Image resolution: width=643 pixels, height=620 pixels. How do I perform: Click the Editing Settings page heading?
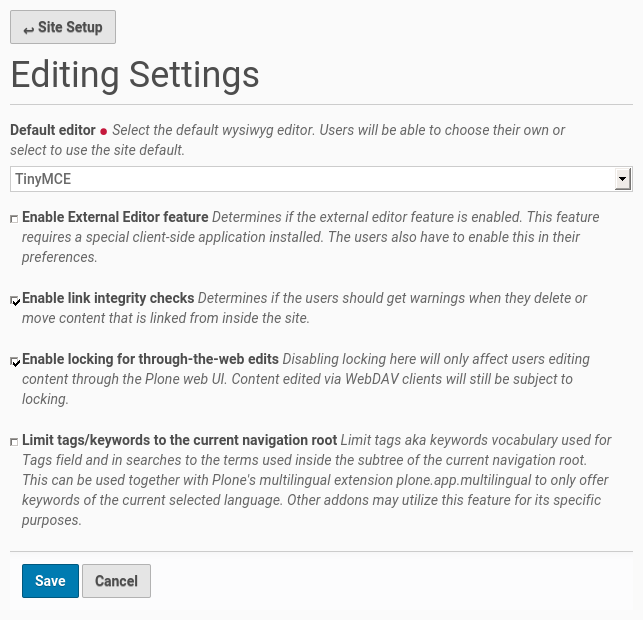click(x=135, y=75)
